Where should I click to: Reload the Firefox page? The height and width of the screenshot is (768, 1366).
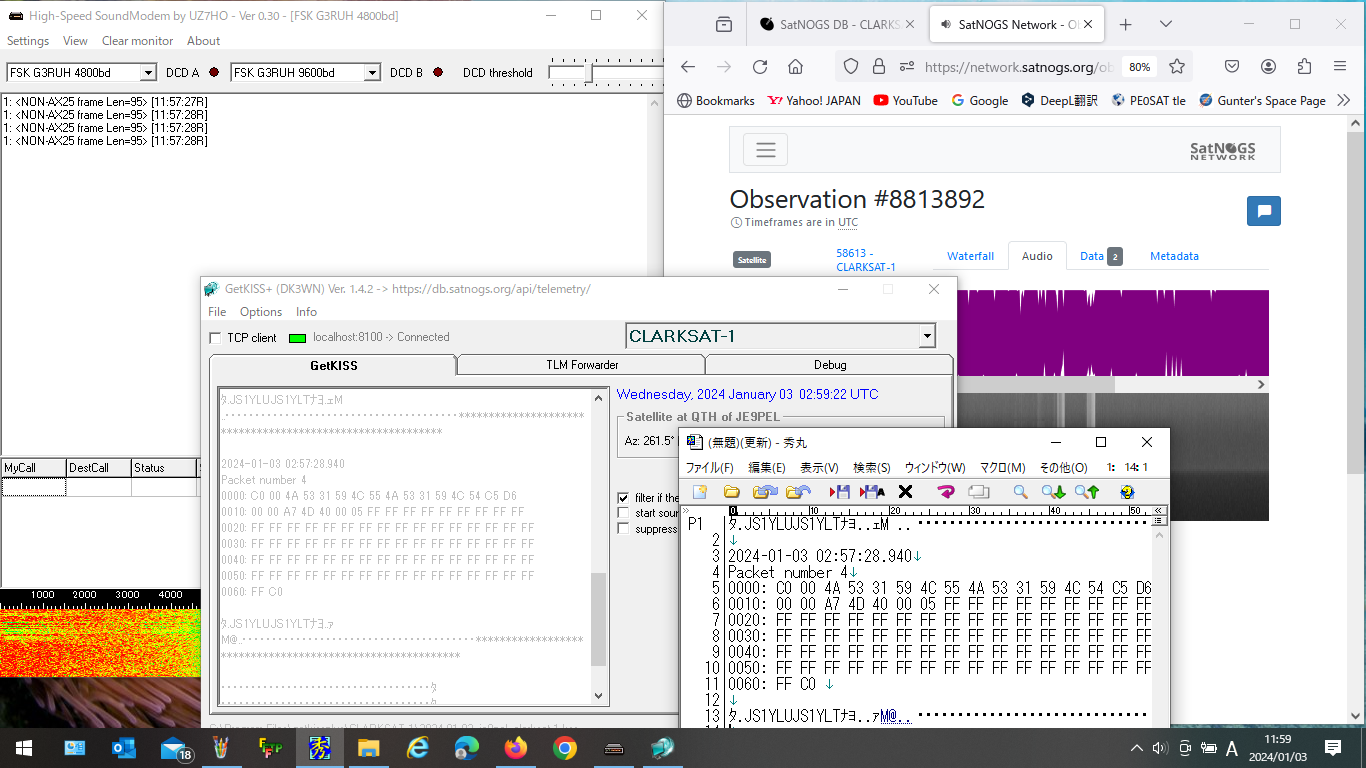click(x=760, y=67)
